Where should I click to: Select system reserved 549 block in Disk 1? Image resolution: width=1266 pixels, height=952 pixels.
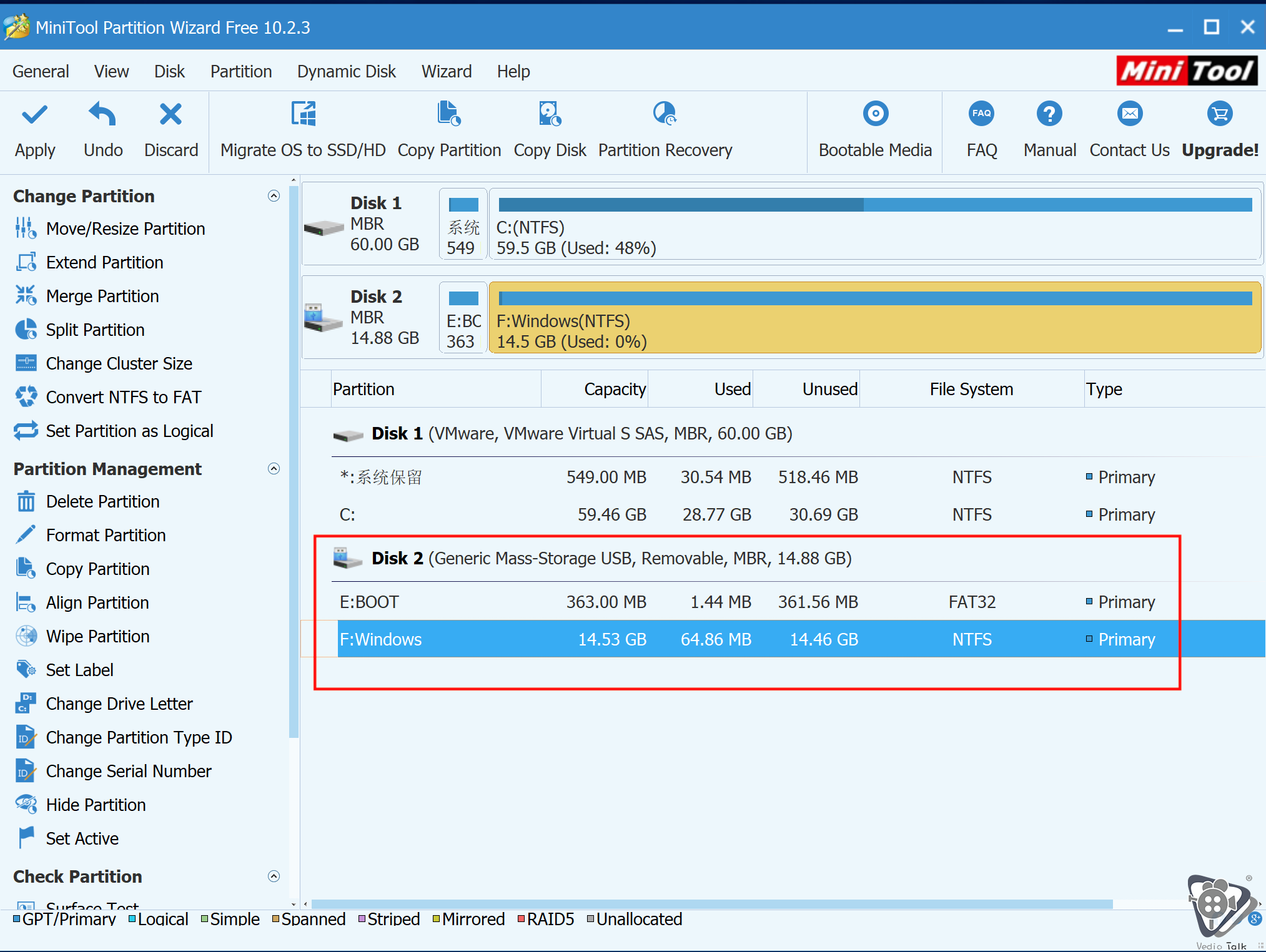click(x=463, y=224)
